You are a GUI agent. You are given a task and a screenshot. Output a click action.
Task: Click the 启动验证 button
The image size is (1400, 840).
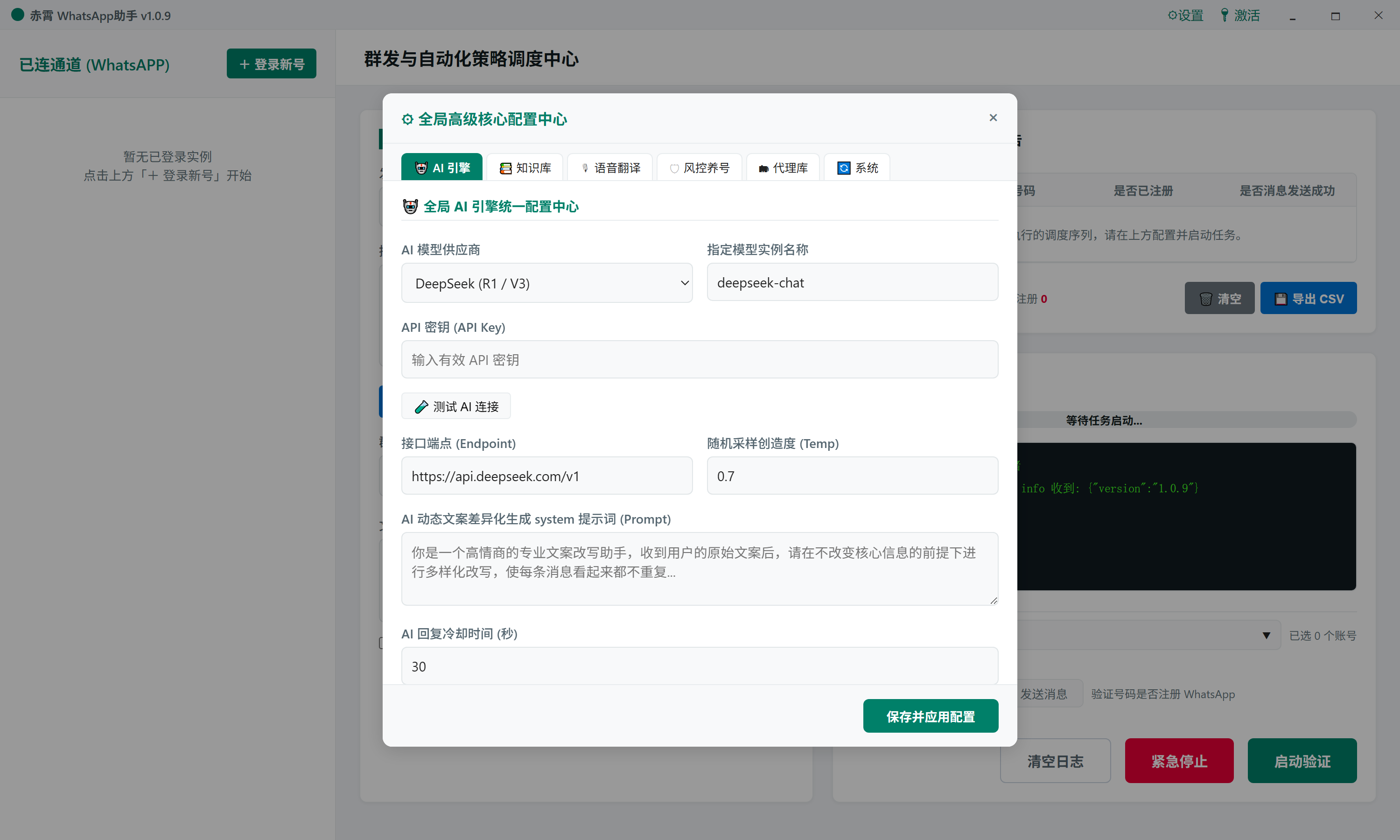pyautogui.click(x=1302, y=761)
